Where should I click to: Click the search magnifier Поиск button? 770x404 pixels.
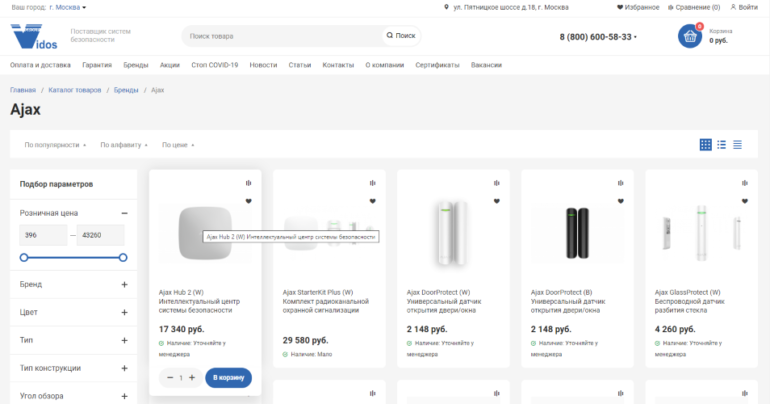(x=401, y=35)
